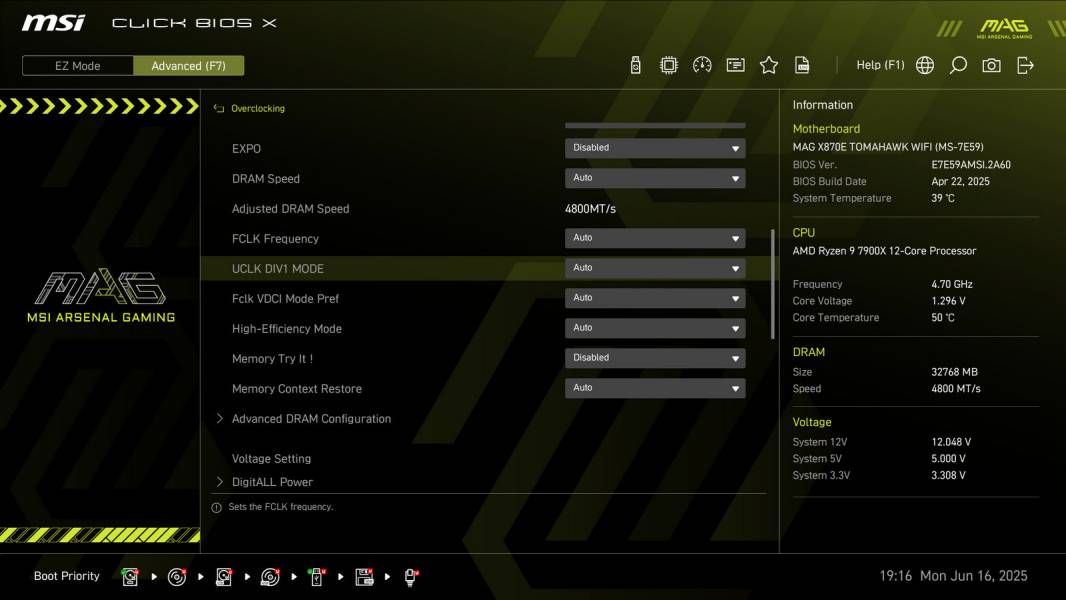
Task: Open search with magnifier icon
Action: click(958, 65)
